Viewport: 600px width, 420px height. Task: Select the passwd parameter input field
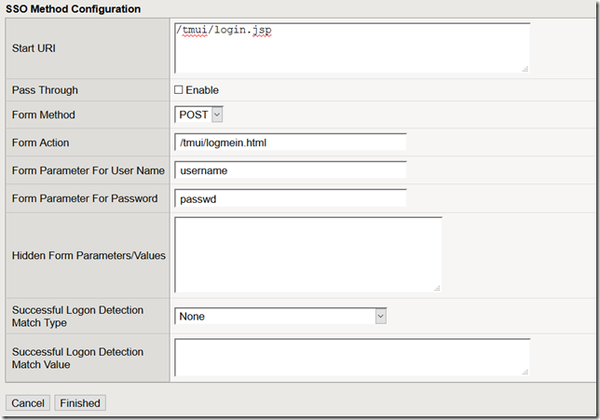tap(290, 199)
